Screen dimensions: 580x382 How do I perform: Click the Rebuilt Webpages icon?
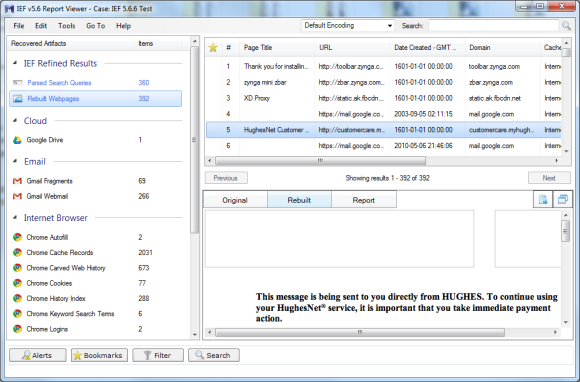click(x=17, y=99)
